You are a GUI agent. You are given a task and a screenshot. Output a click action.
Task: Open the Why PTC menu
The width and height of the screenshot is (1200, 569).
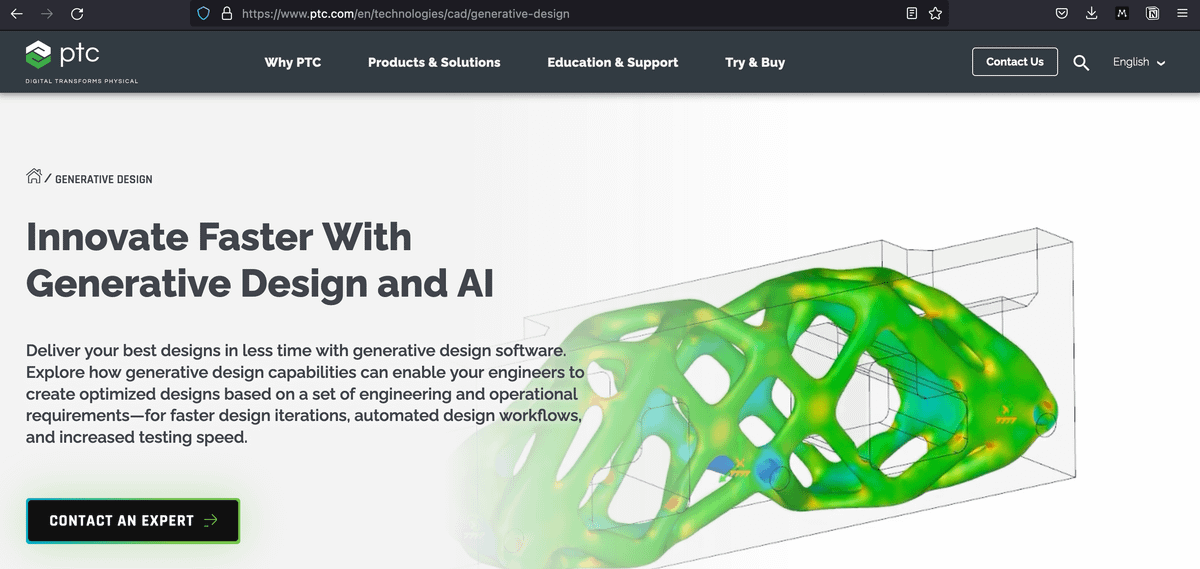pyautogui.click(x=292, y=62)
